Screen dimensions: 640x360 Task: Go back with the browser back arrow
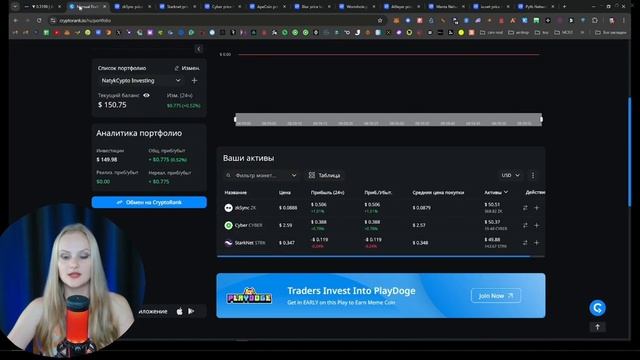tap(16, 20)
